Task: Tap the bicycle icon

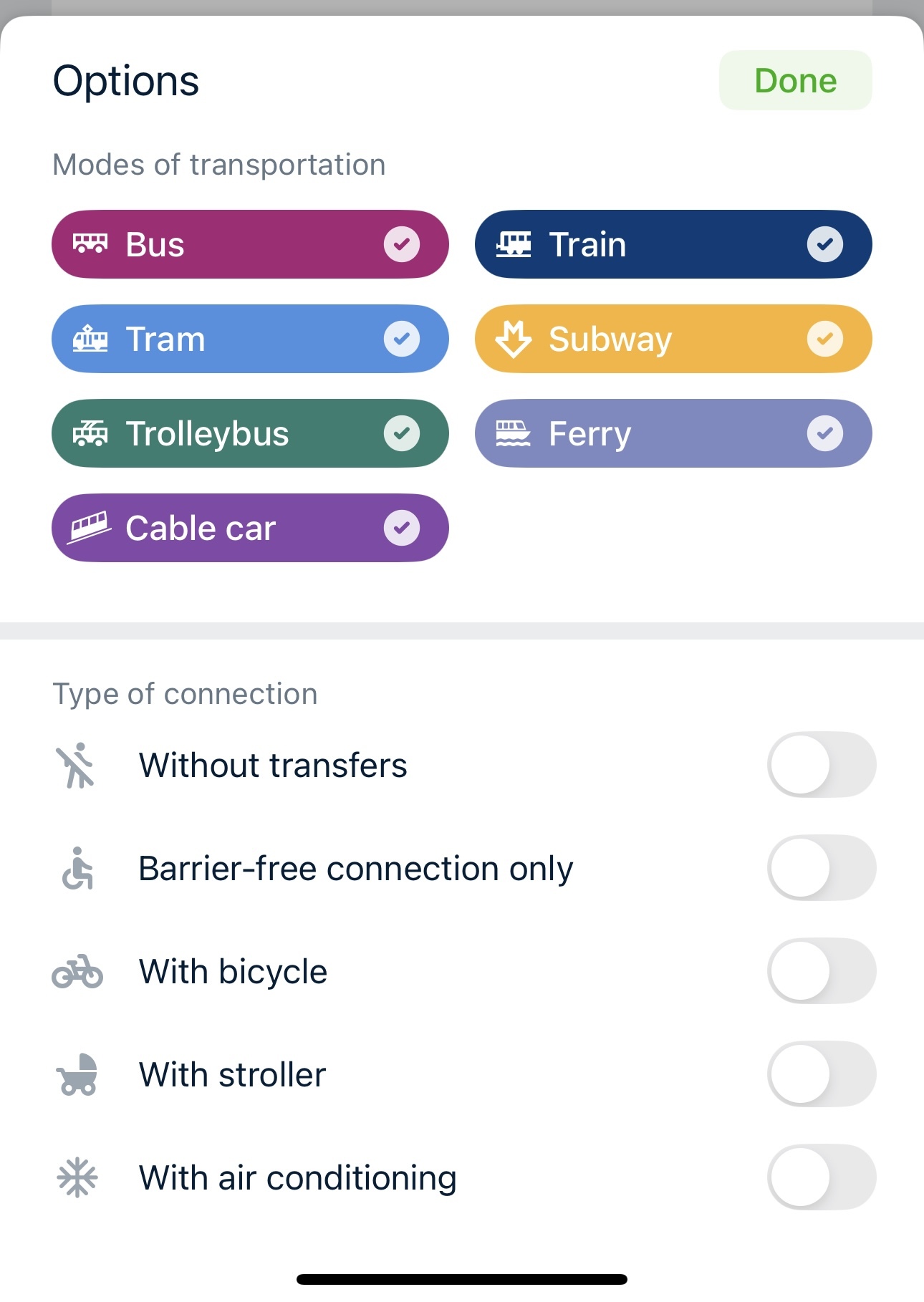Action: tap(77, 972)
